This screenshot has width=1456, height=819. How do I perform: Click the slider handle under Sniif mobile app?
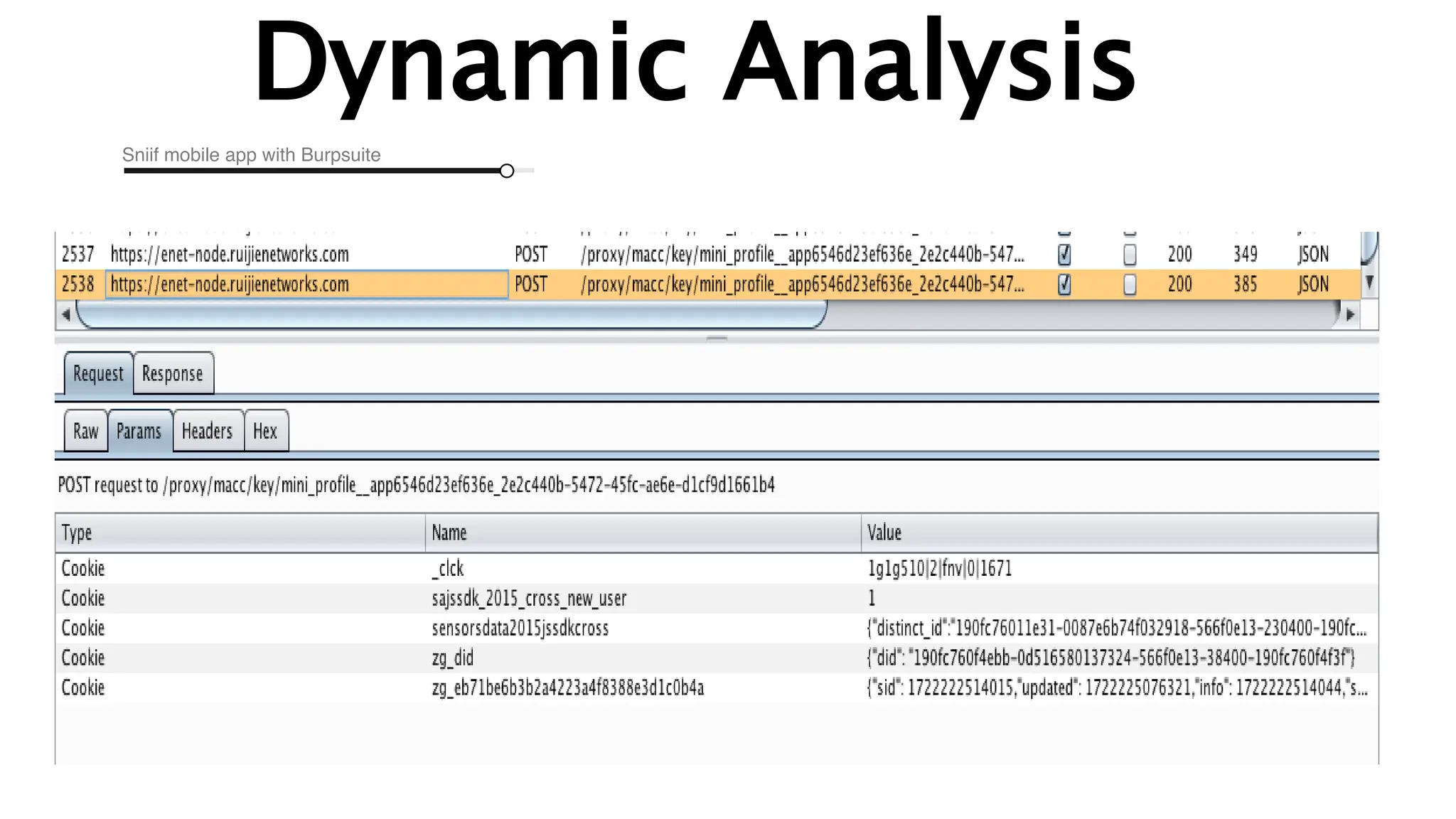(507, 171)
